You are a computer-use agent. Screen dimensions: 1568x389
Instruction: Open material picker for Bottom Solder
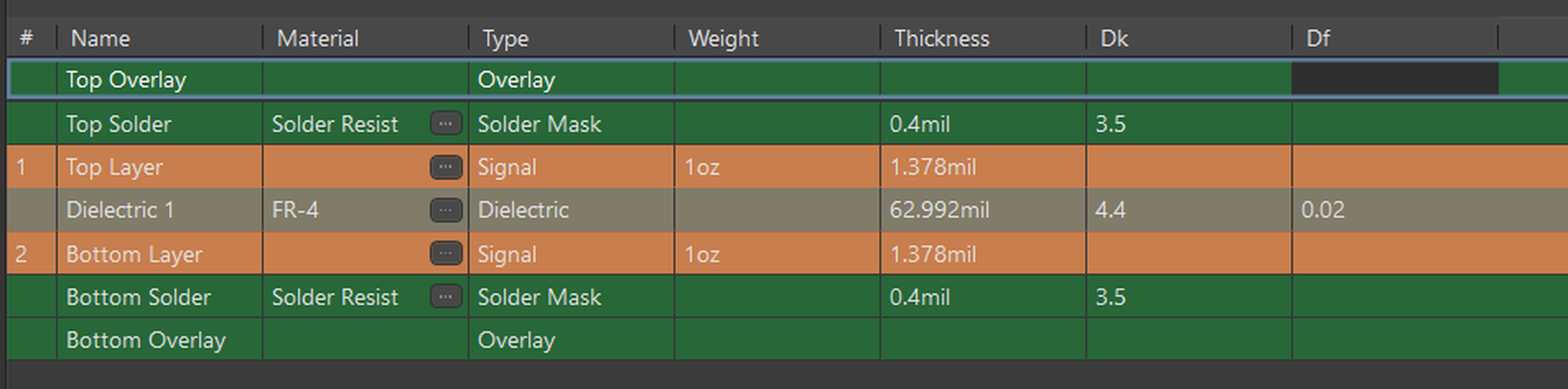446,297
